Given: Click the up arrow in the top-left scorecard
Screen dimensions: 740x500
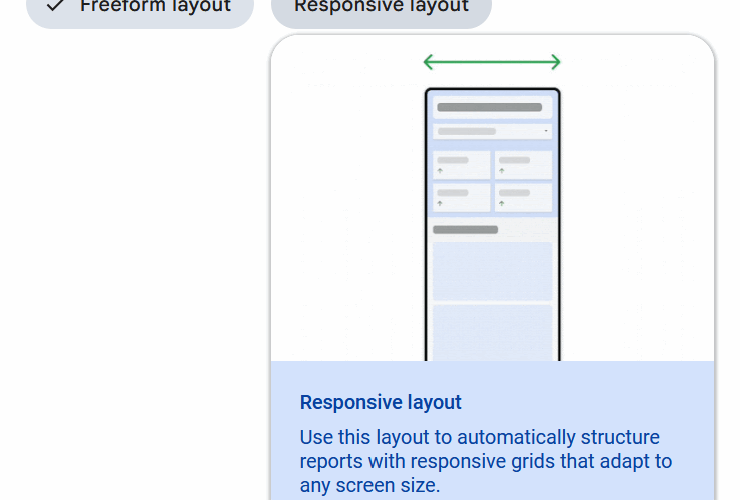Looking at the screenshot, I should coord(440,171).
